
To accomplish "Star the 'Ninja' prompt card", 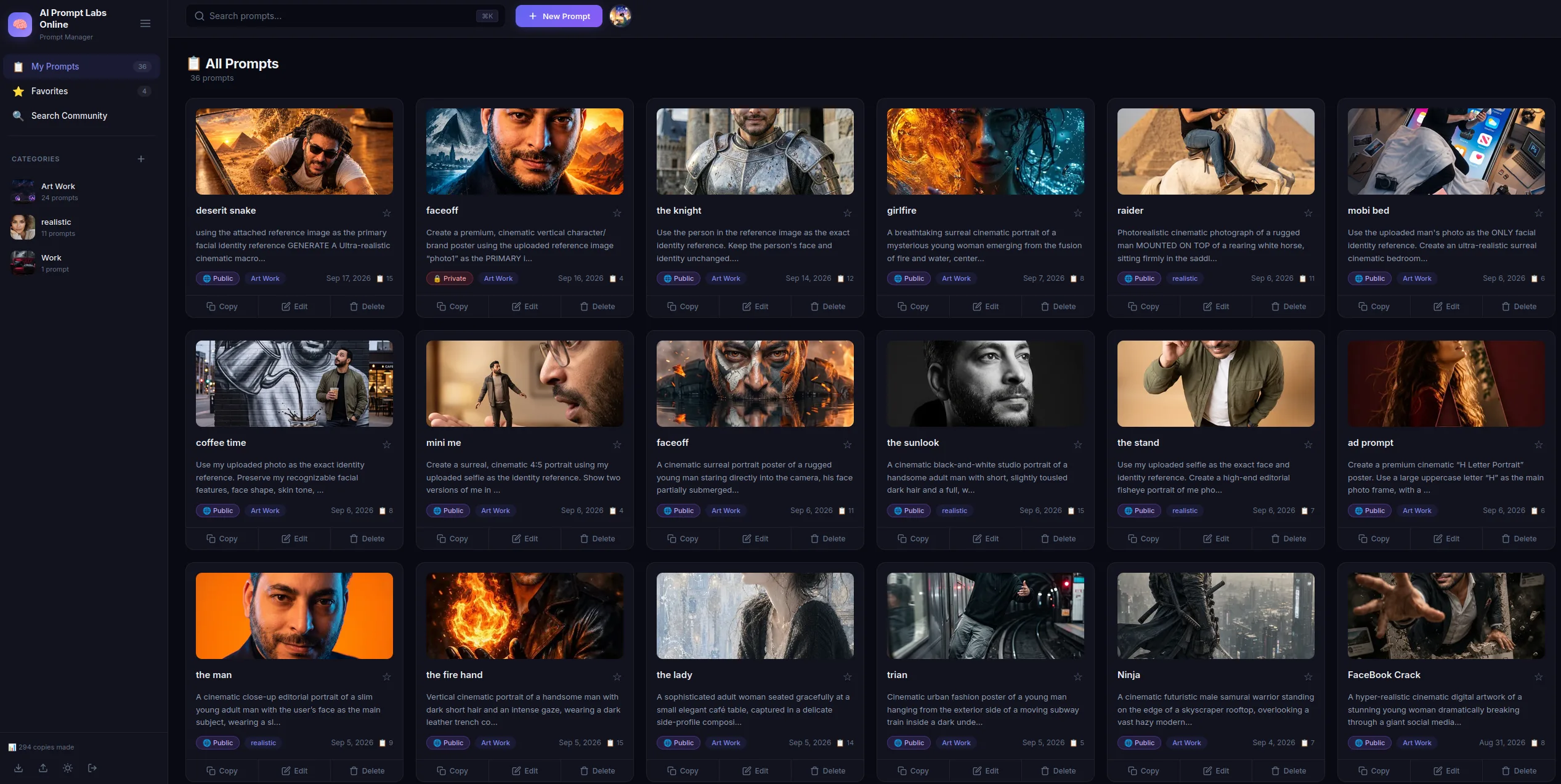I will 1308,677.
